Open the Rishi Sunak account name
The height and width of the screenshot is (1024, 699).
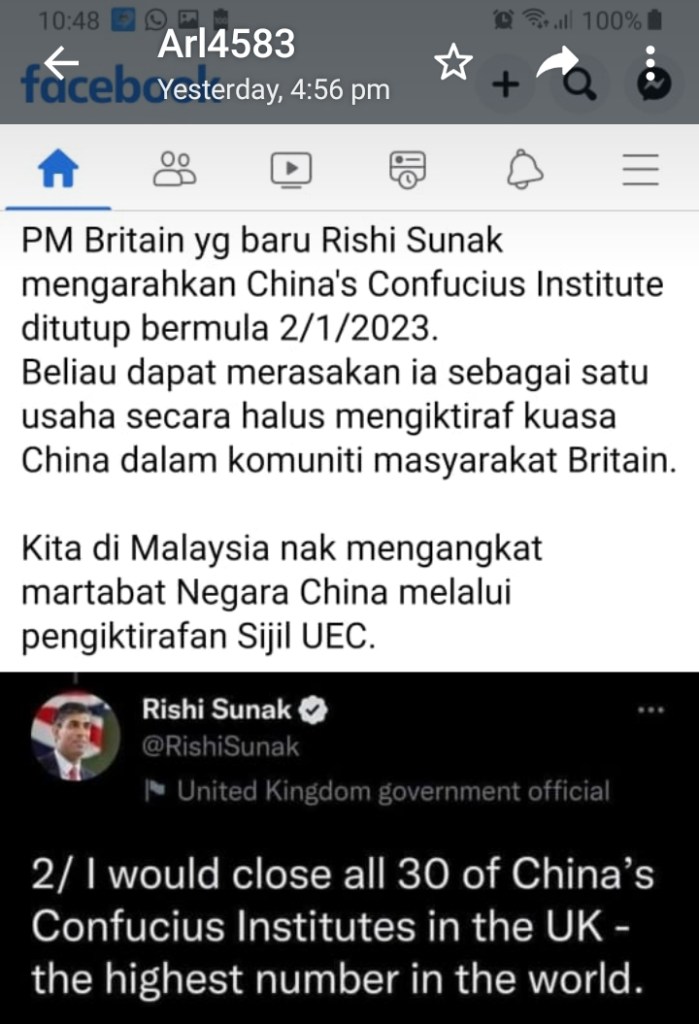pos(216,709)
